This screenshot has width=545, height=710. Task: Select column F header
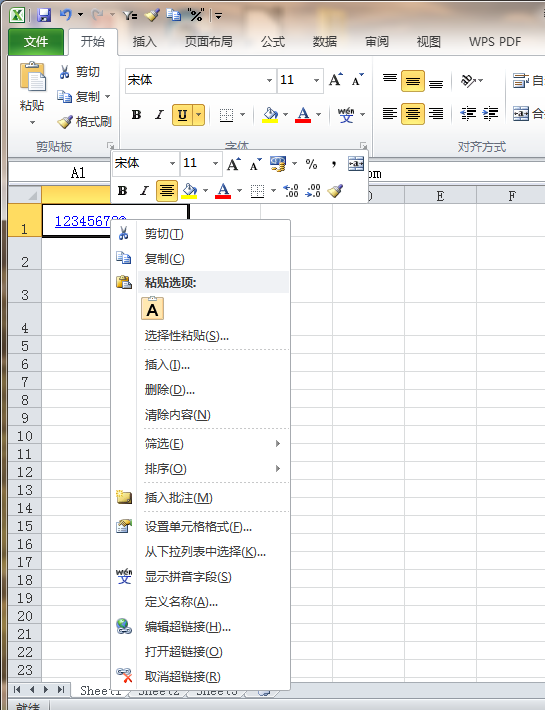pyautogui.click(x=511, y=196)
